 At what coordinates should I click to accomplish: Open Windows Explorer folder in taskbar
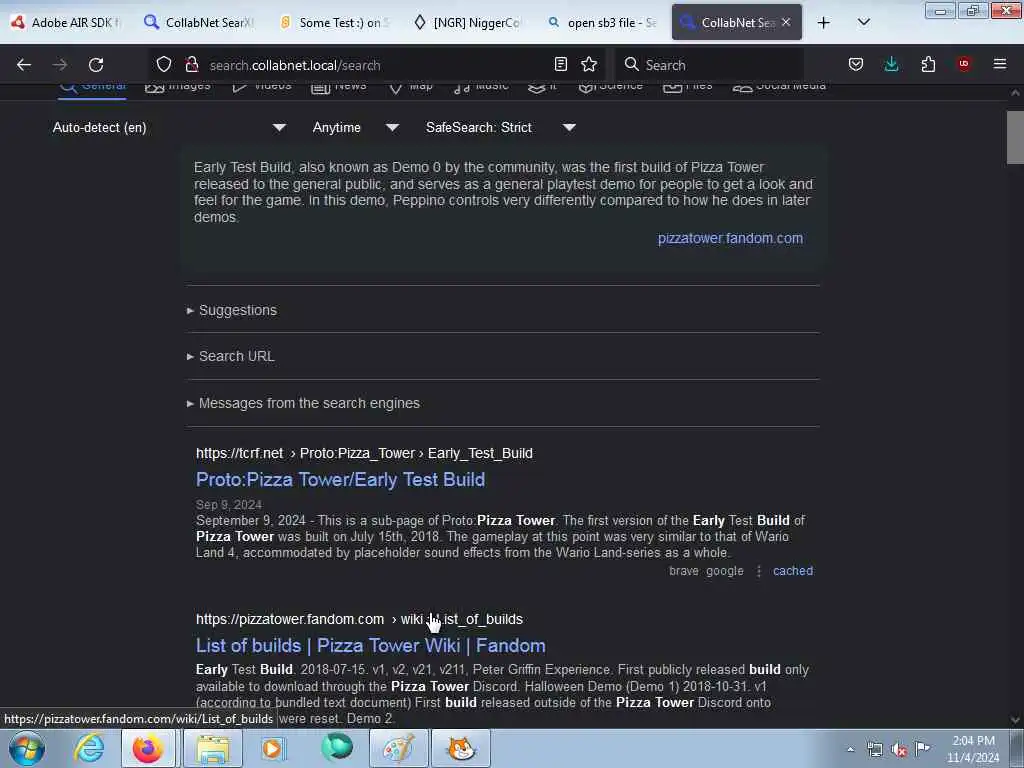click(x=213, y=748)
